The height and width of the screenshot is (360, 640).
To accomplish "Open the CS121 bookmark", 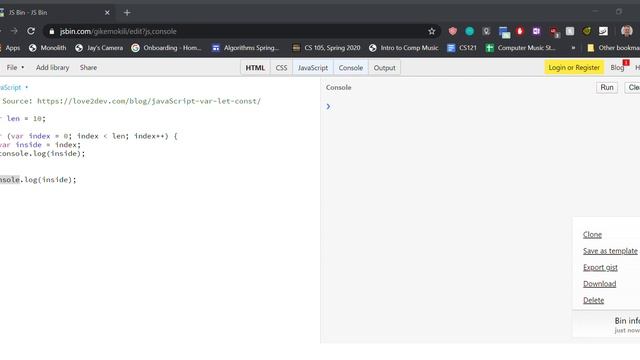I will 462,48.
